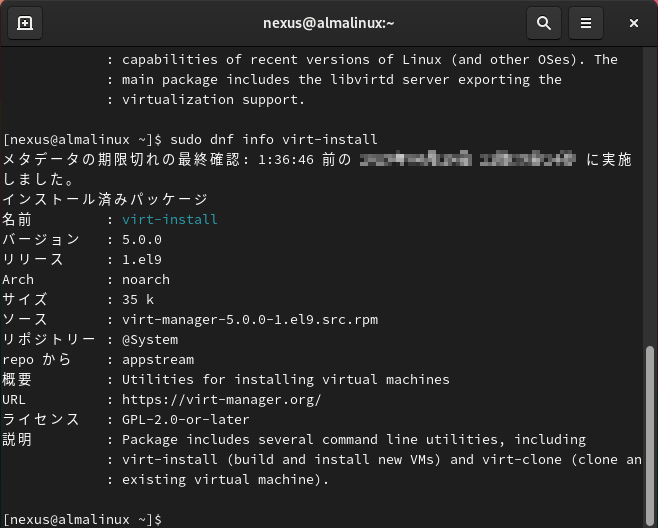Viewport: 658px width, 528px height.
Task: Open the hamburger menu
Action: (587, 22)
